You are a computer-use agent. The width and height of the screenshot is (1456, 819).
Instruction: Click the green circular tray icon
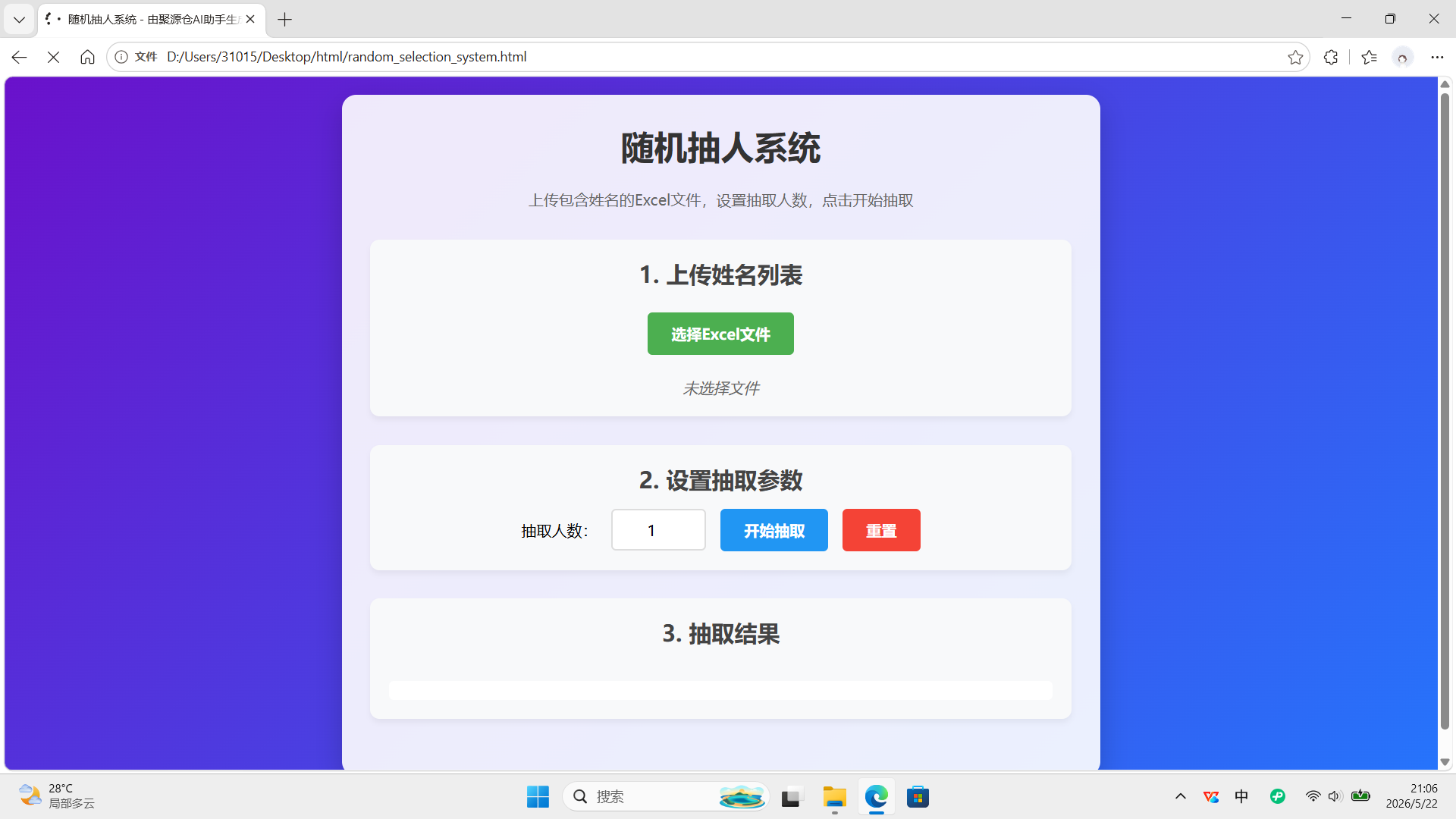1278,796
